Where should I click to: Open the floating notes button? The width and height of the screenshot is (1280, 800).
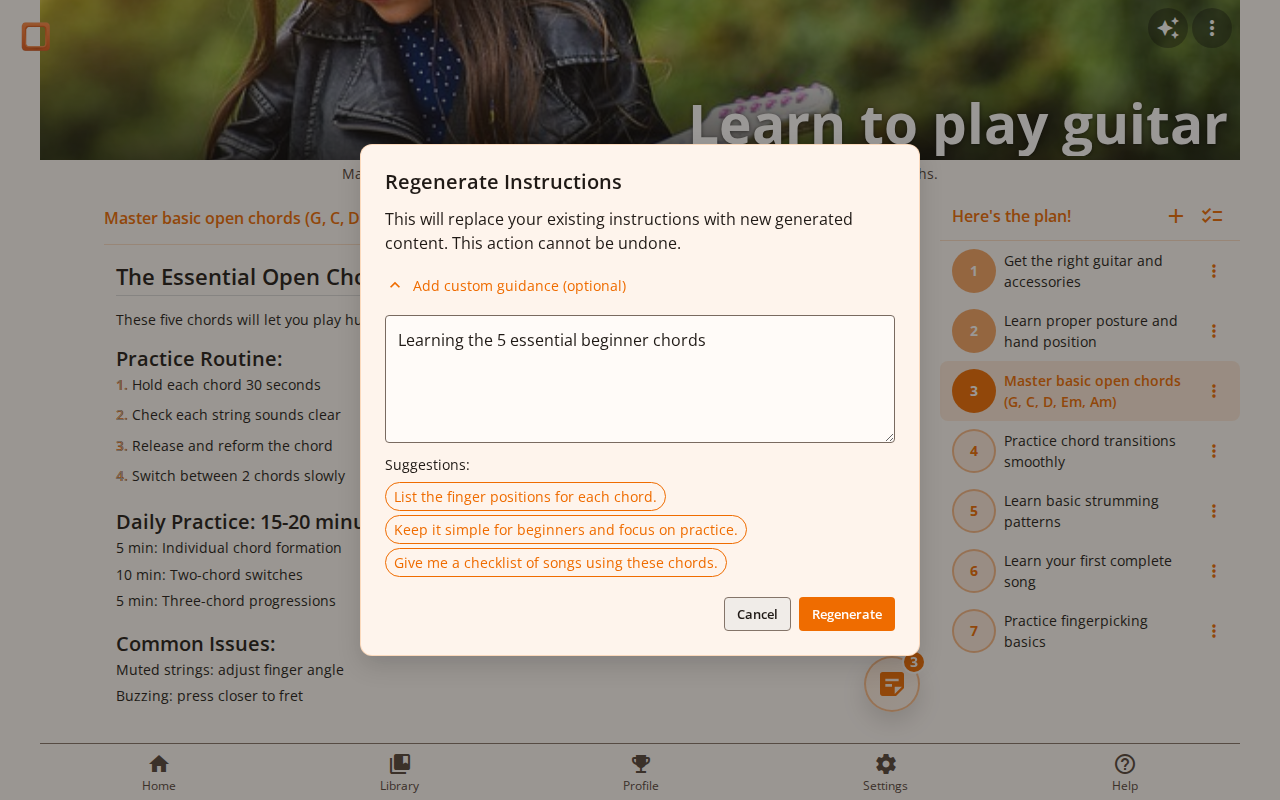tap(892, 684)
